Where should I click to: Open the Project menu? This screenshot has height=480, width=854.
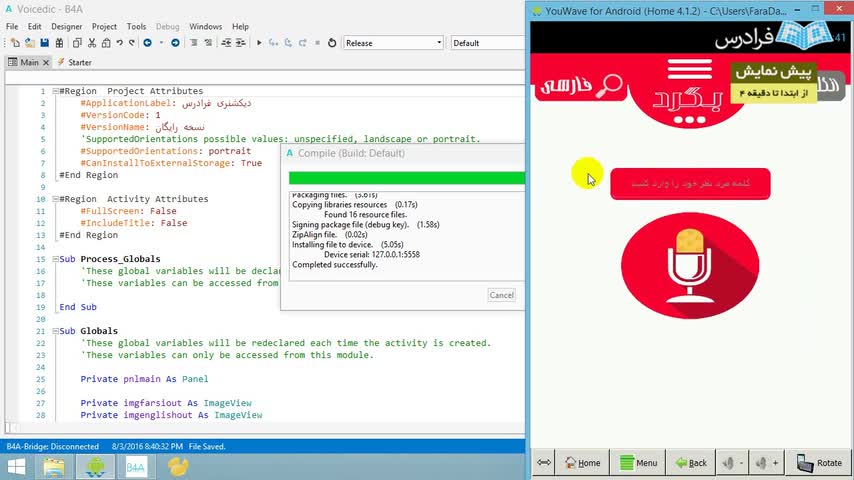click(x=104, y=26)
